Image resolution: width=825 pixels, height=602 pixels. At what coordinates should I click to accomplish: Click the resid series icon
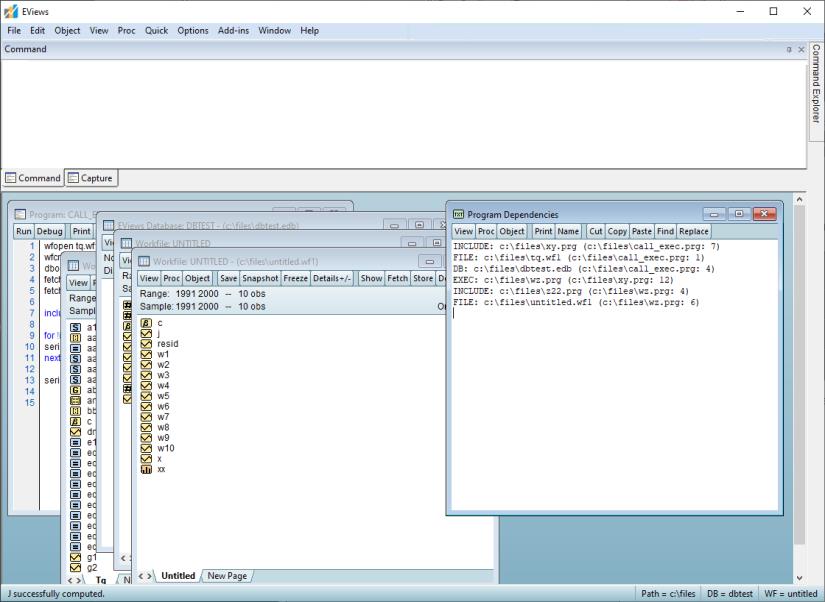[146, 344]
